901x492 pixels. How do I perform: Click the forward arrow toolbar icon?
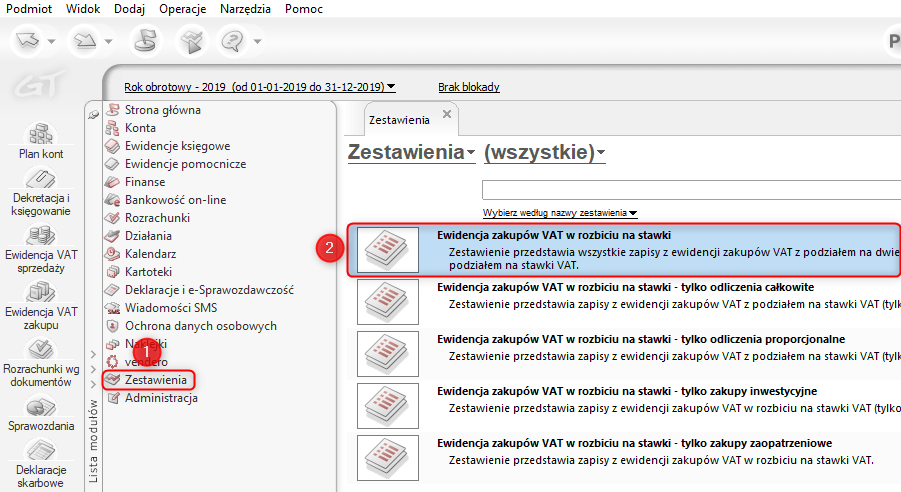click(84, 41)
